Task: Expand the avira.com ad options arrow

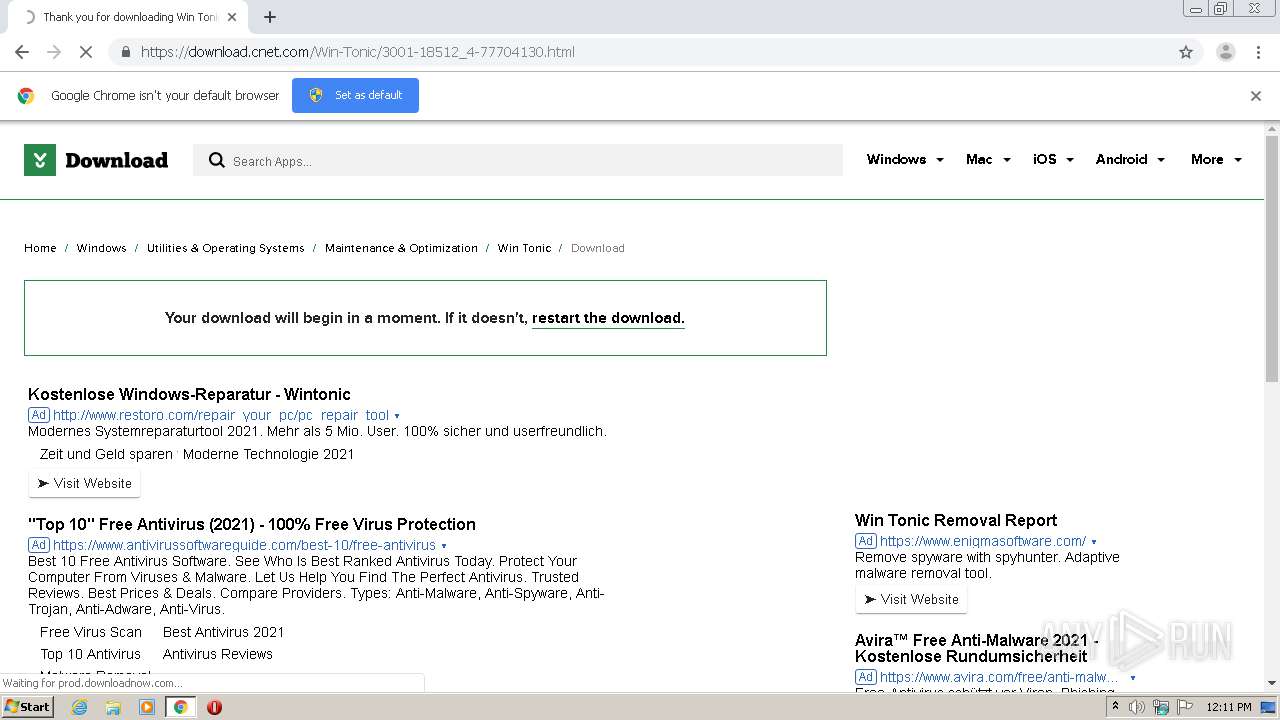Action: point(1132,678)
